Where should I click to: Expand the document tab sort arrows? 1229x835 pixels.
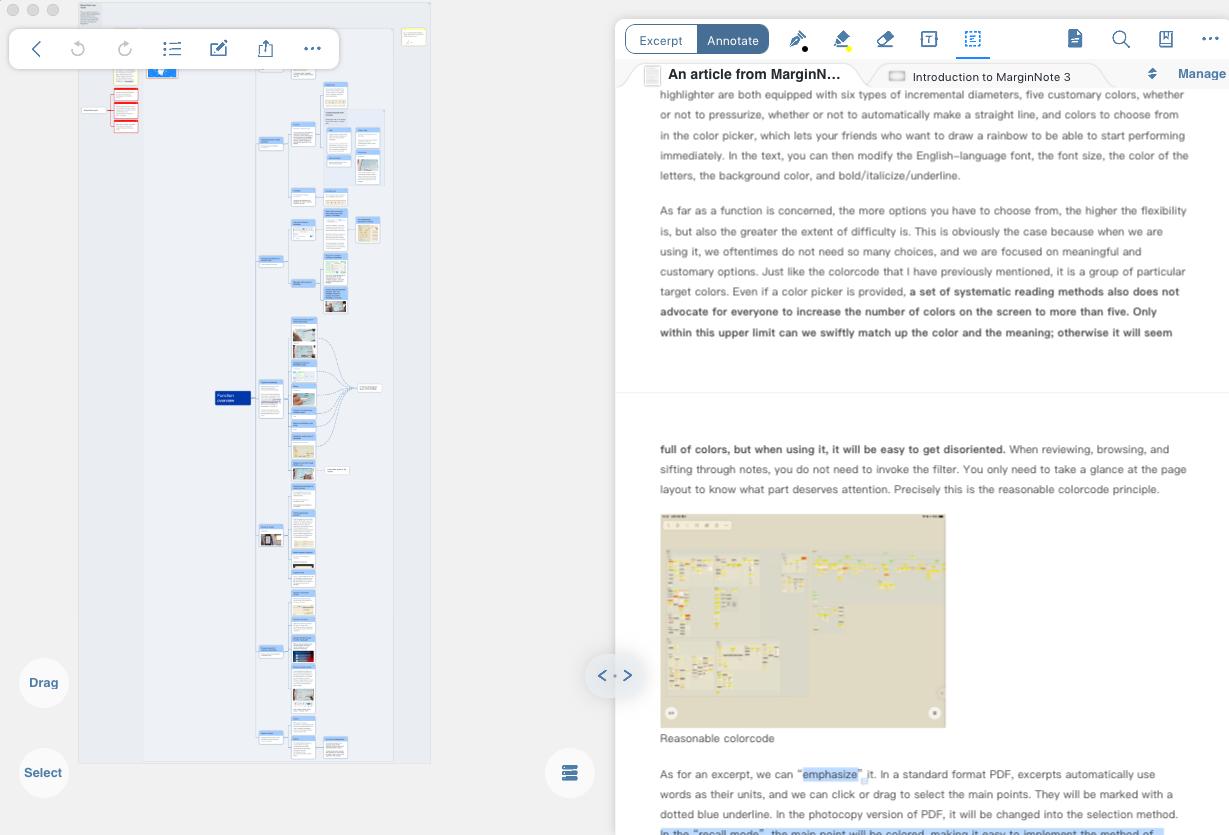point(1152,74)
